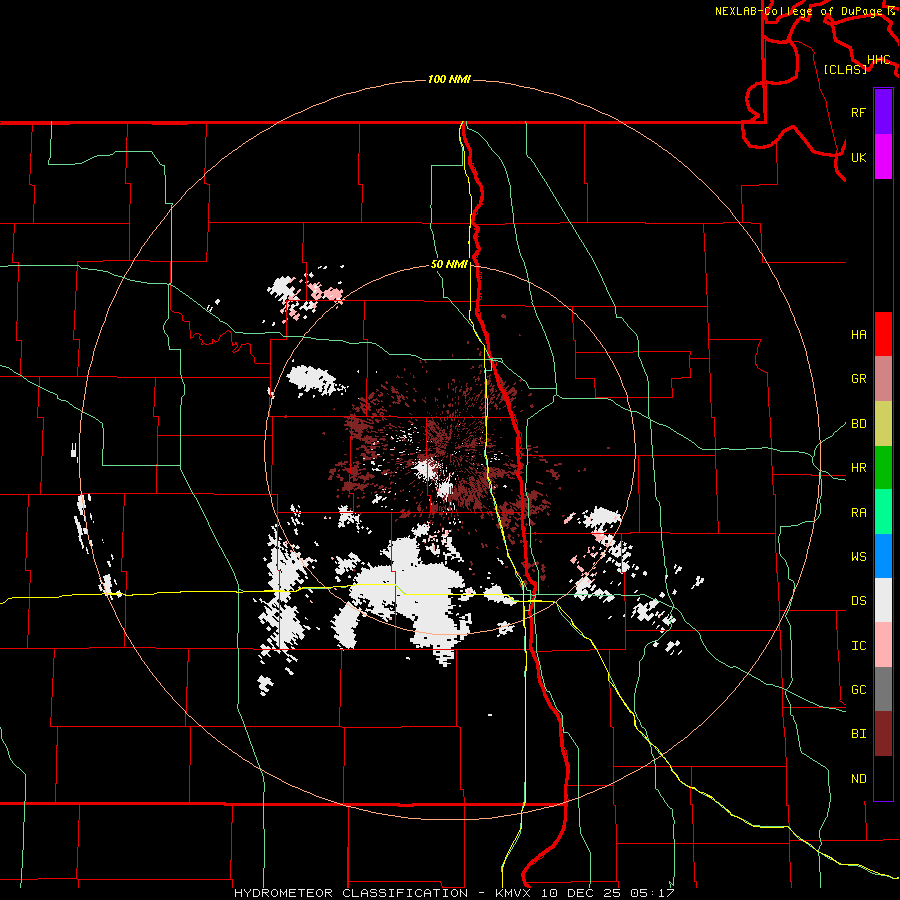The width and height of the screenshot is (900, 900).
Task: Click the GR legend label
Action: [859, 379]
